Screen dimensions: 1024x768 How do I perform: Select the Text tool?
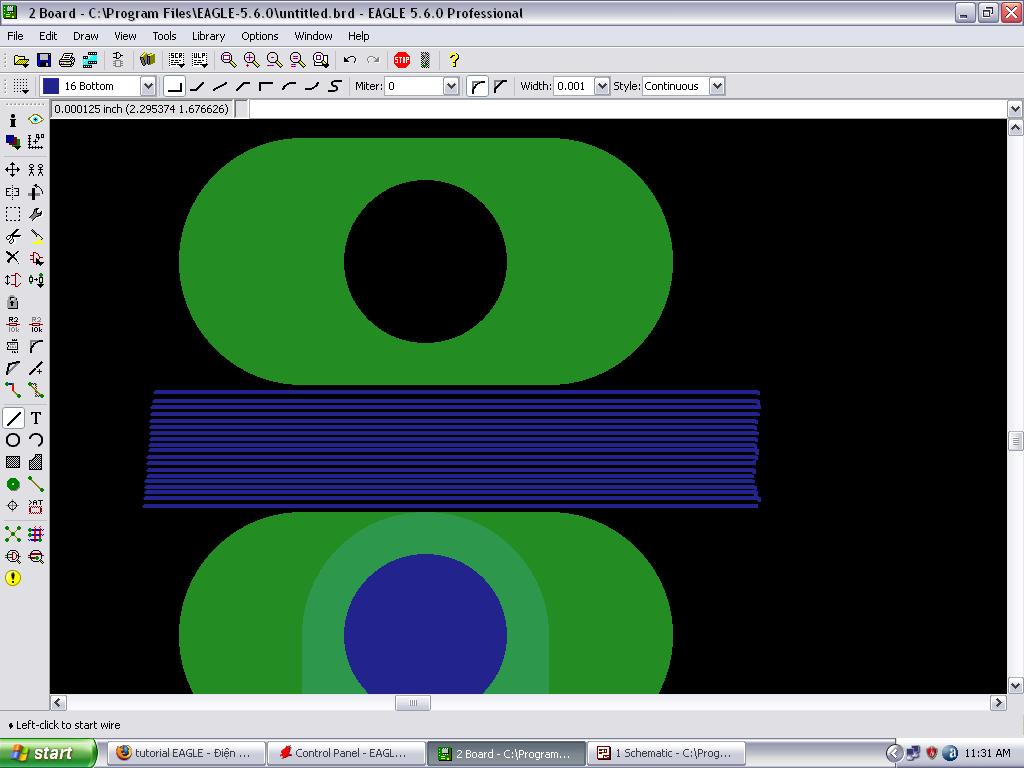[x=36, y=418]
